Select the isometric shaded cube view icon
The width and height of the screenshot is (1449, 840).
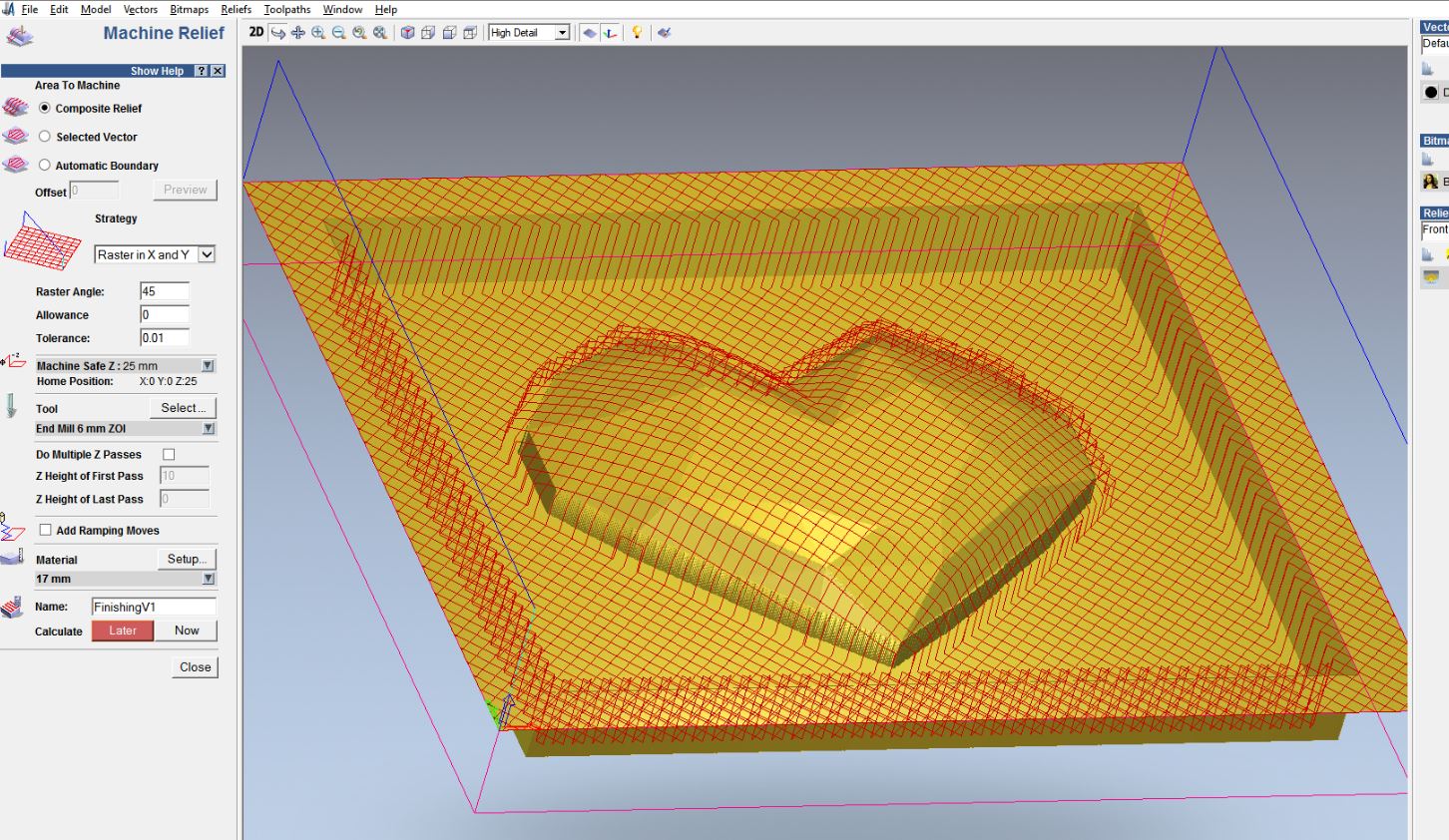(x=407, y=33)
